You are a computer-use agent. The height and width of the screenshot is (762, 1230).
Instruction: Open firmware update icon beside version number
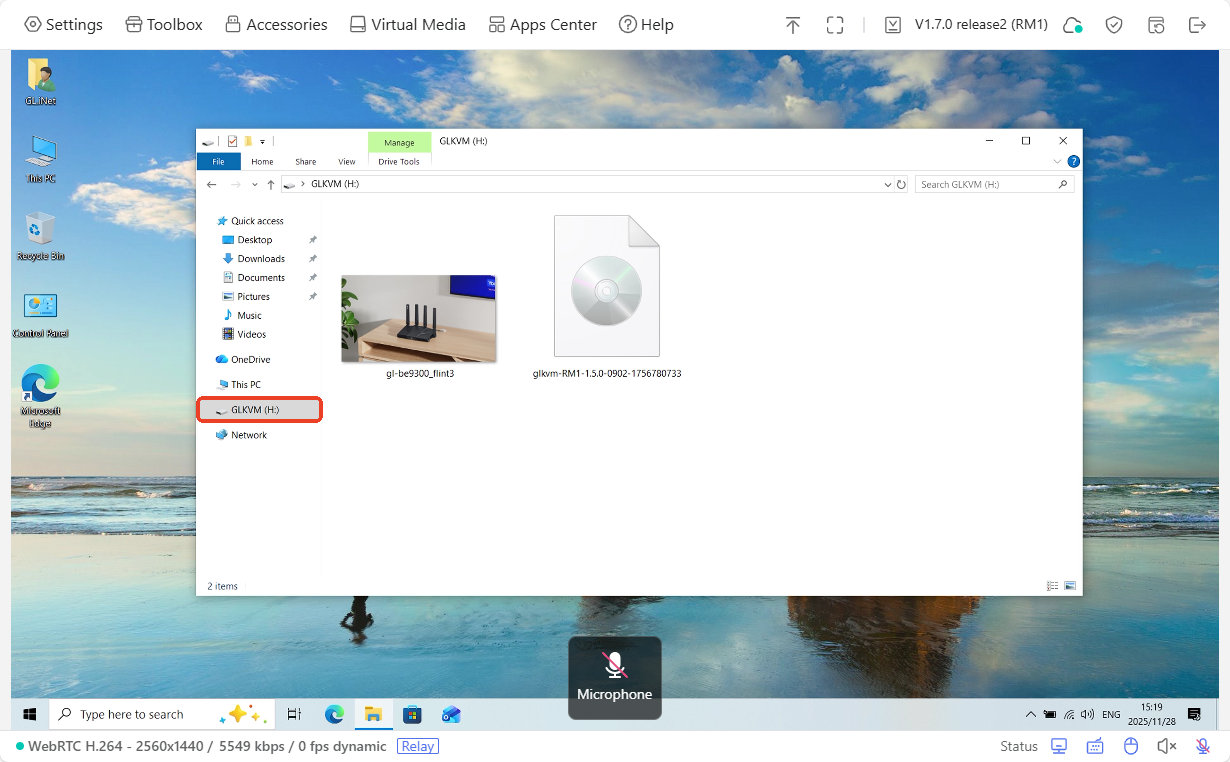coord(892,24)
